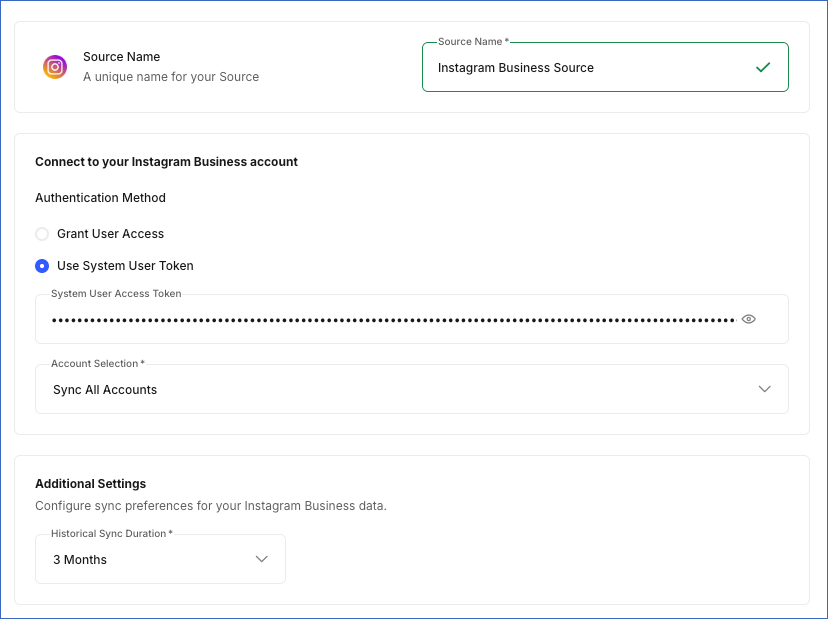Viewport: 828px width, 619px height.
Task: Select the Grant User Access radio option
Action: pos(42,234)
